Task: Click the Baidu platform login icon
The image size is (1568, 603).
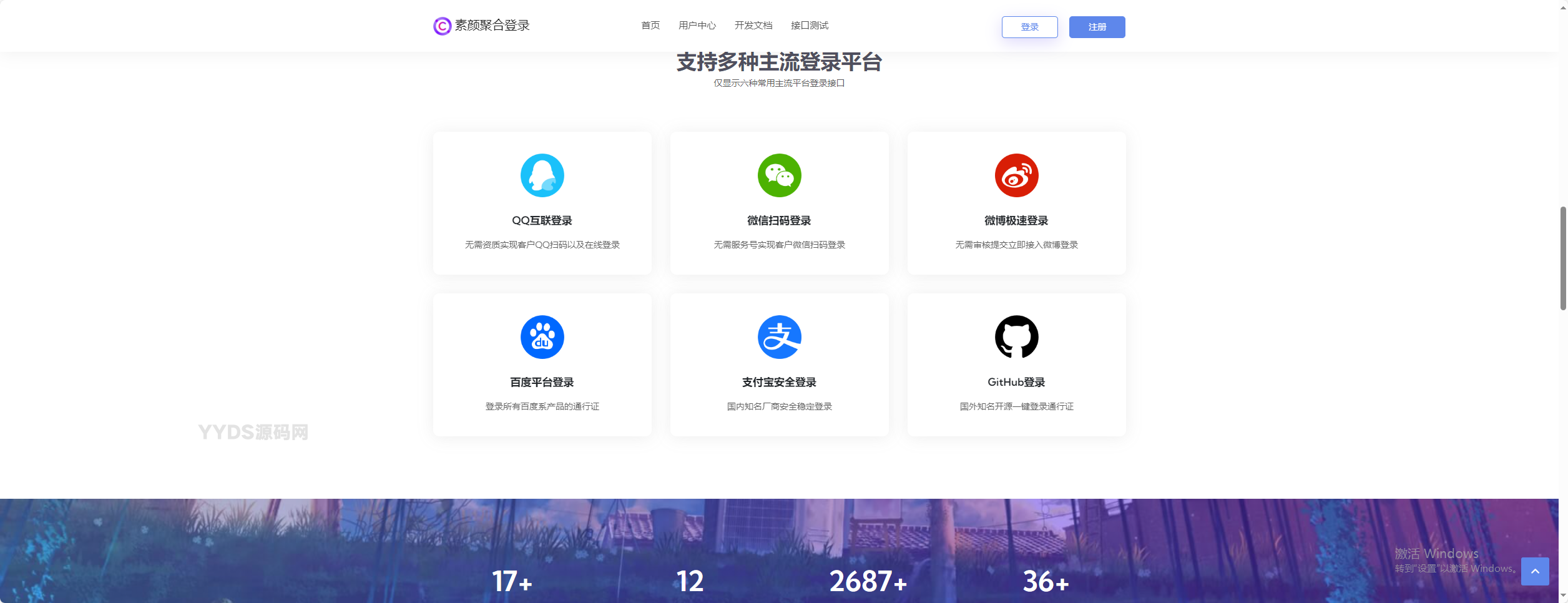Action: pyautogui.click(x=542, y=336)
